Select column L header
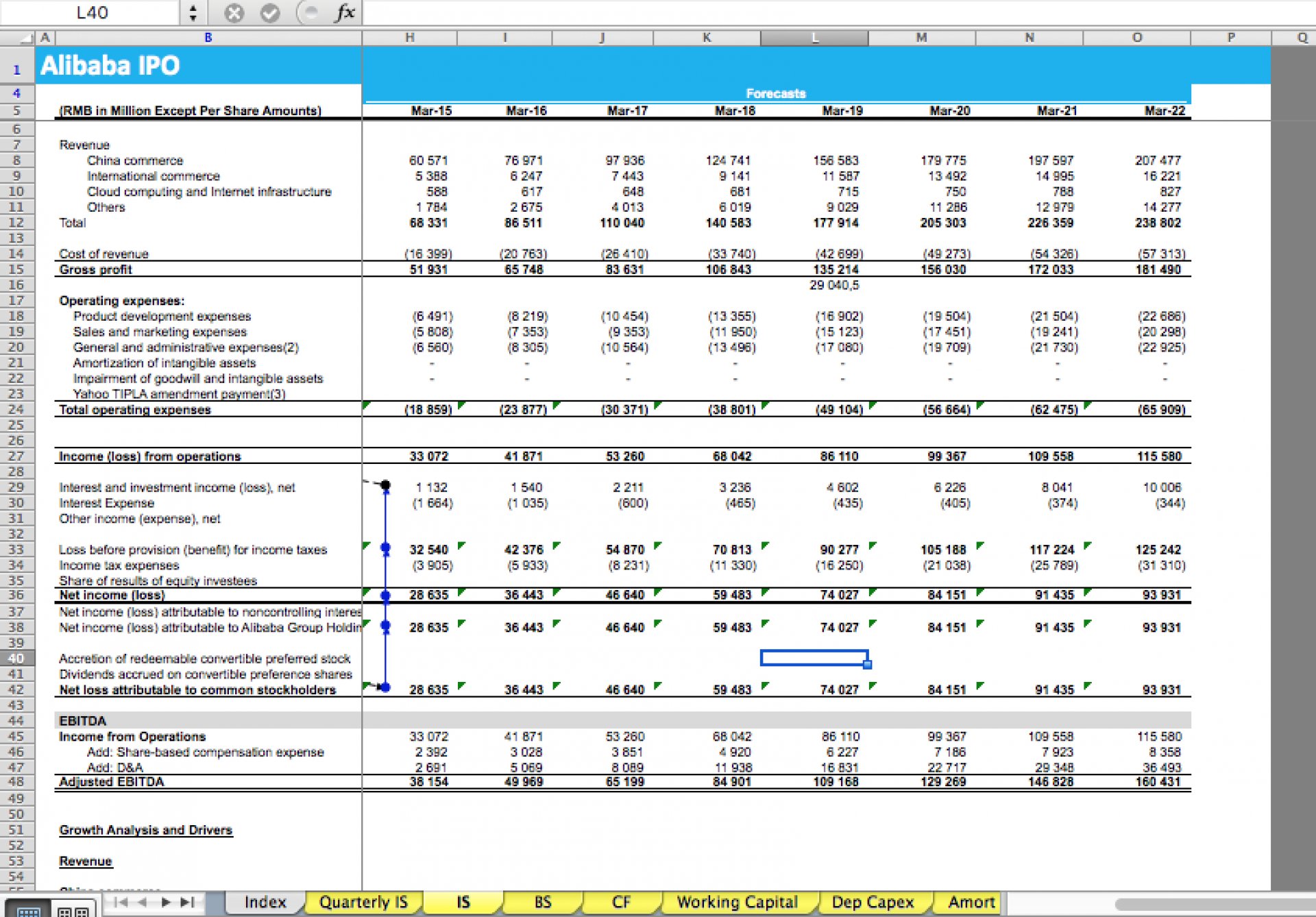The width and height of the screenshot is (1316, 917). click(x=814, y=38)
